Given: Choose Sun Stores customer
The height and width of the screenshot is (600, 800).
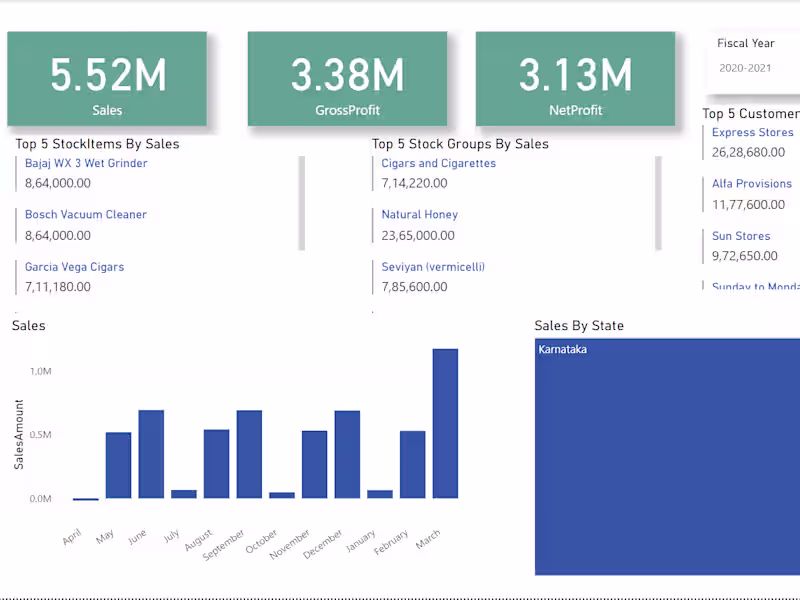Looking at the screenshot, I should tap(741, 236).
